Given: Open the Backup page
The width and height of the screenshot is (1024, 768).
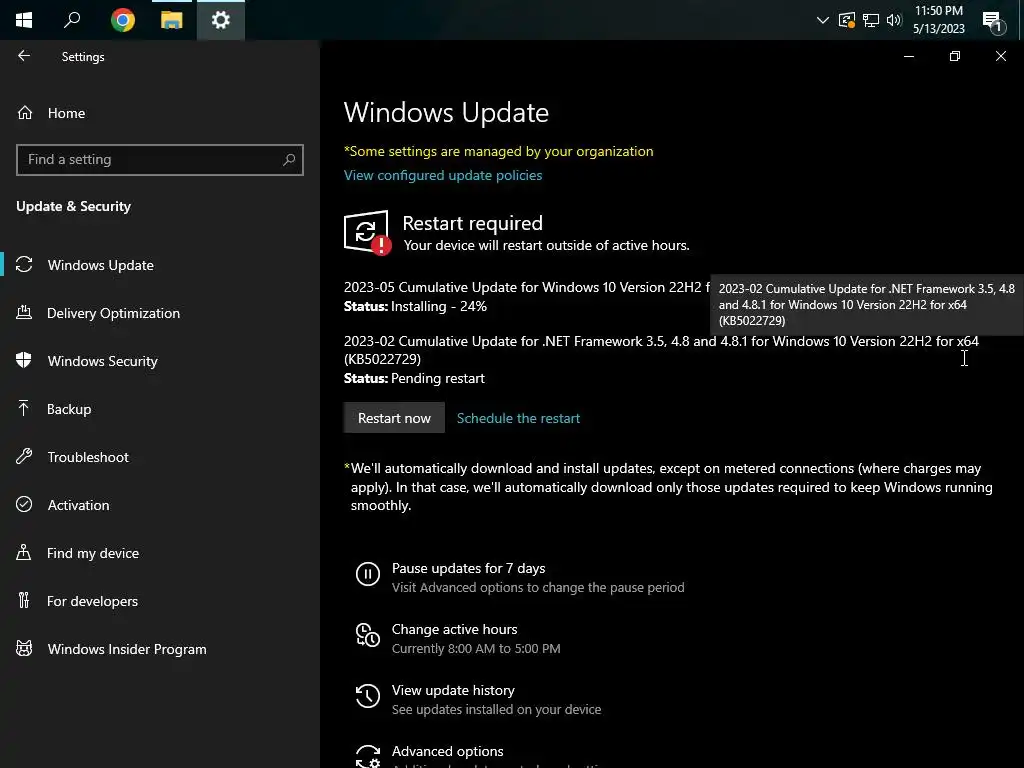Looking at the screenshot, I should 69,409.
